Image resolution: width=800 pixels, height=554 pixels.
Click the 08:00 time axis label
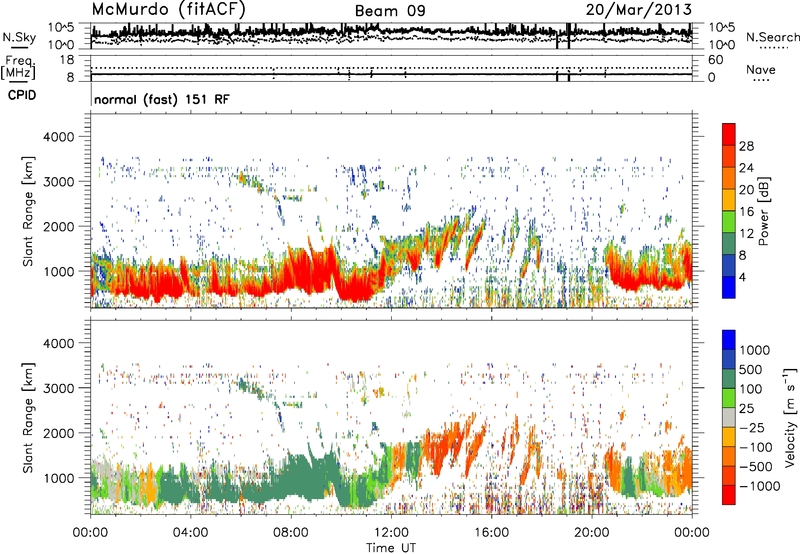coord(291,532)
